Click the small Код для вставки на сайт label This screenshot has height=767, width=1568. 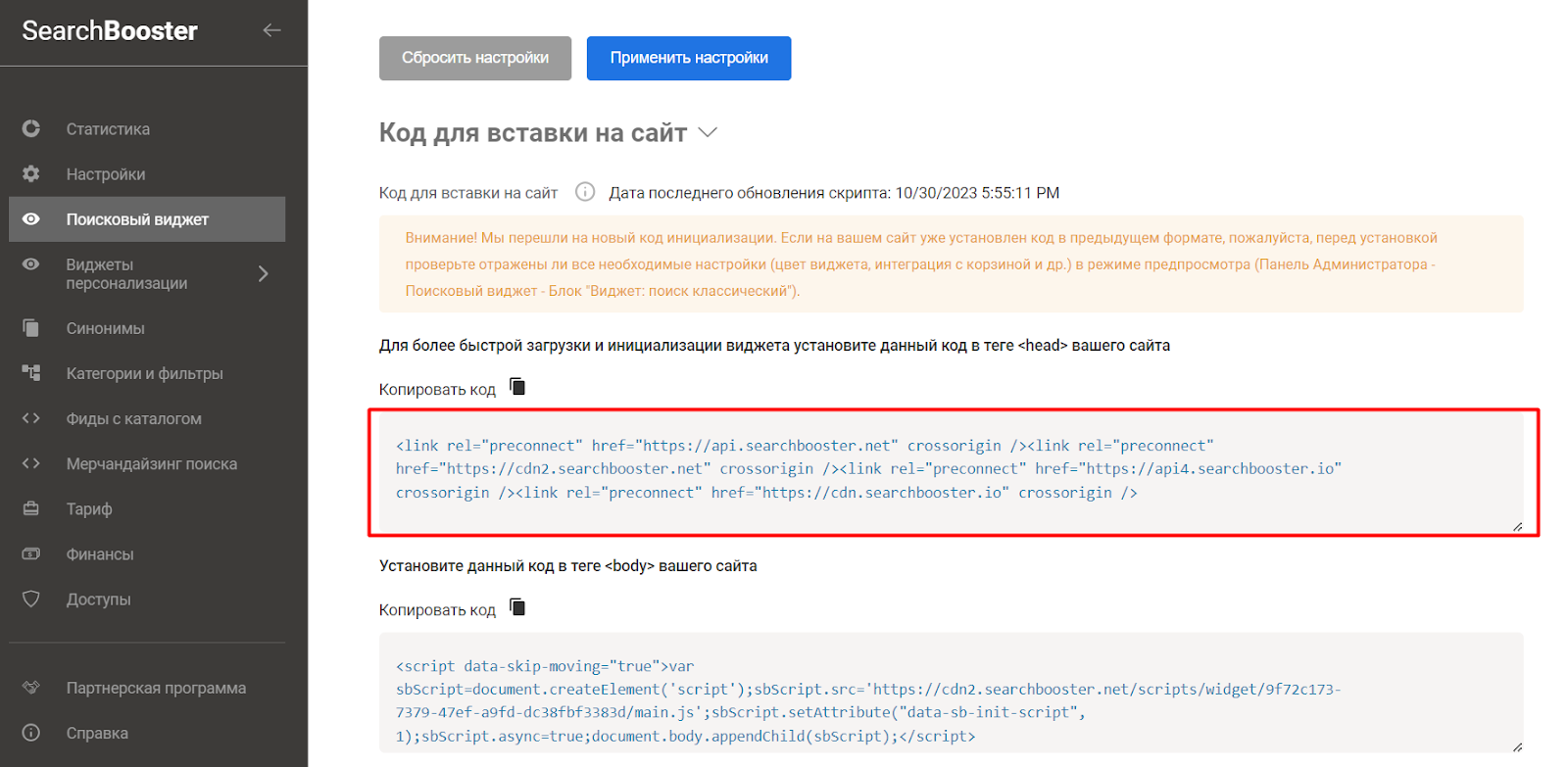pos(468,193)
